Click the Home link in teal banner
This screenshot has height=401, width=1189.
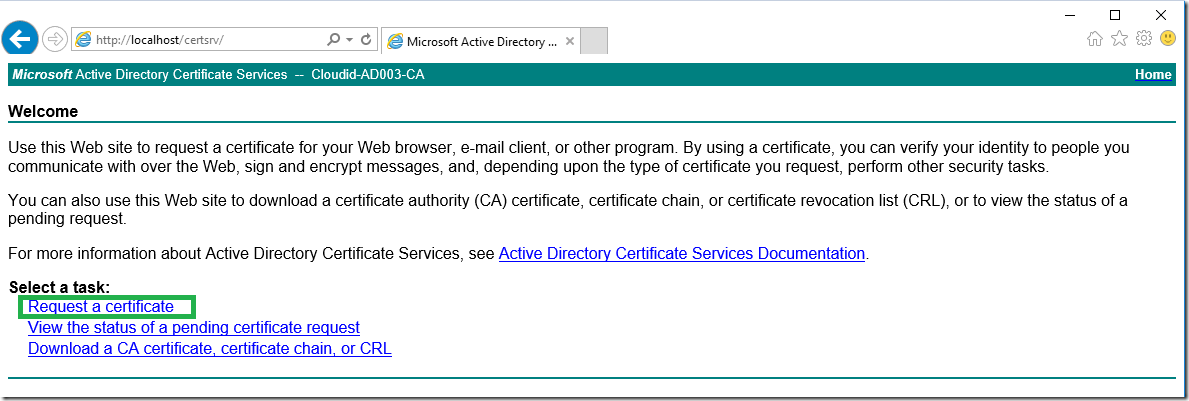[x=1153, y=74]
